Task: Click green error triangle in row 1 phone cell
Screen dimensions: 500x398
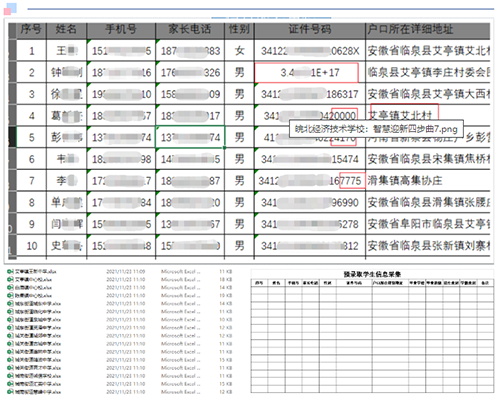Action: (x=89, y=41)
